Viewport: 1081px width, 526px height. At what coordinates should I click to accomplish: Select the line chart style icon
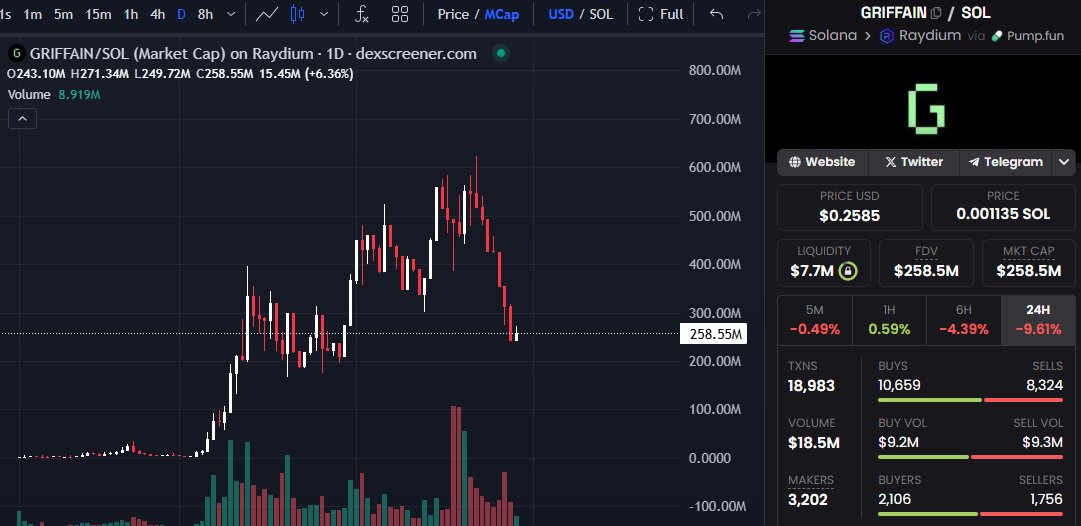click(267, 14)
